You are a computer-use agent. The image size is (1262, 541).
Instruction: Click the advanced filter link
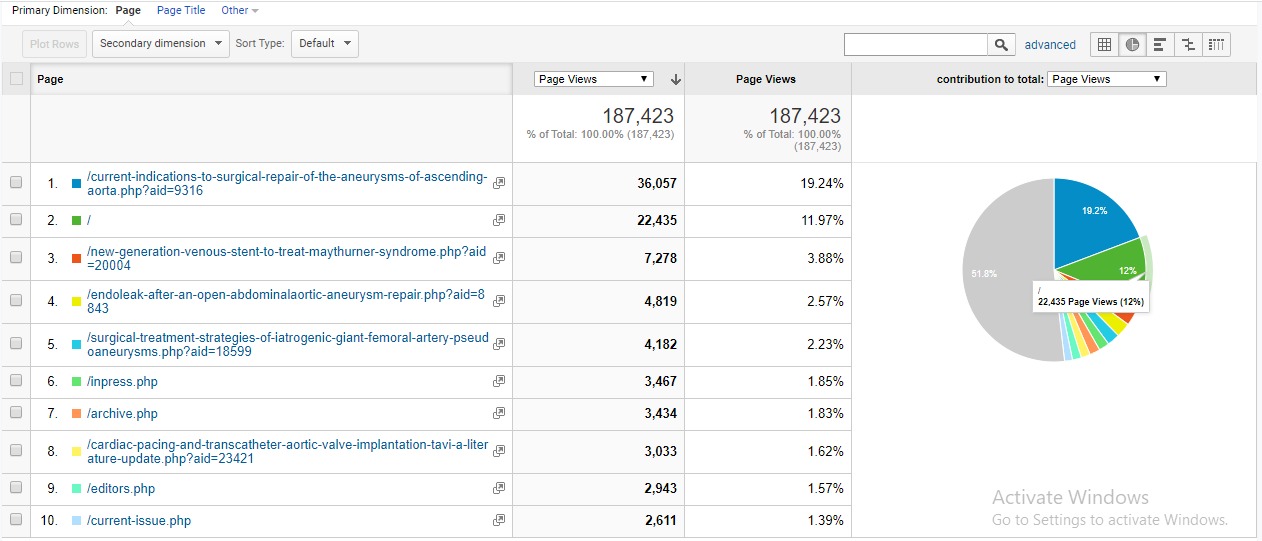[x=1050, y=45]
